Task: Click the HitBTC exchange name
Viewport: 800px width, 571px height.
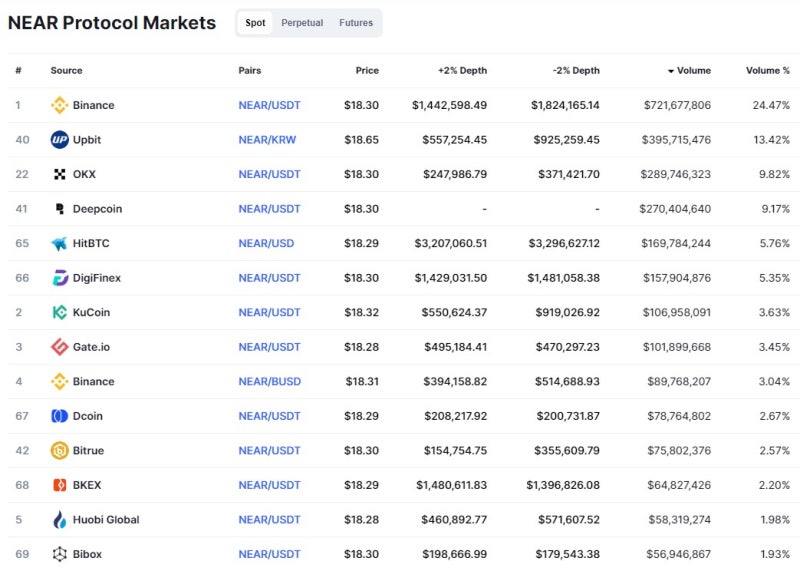Action: 91,243
